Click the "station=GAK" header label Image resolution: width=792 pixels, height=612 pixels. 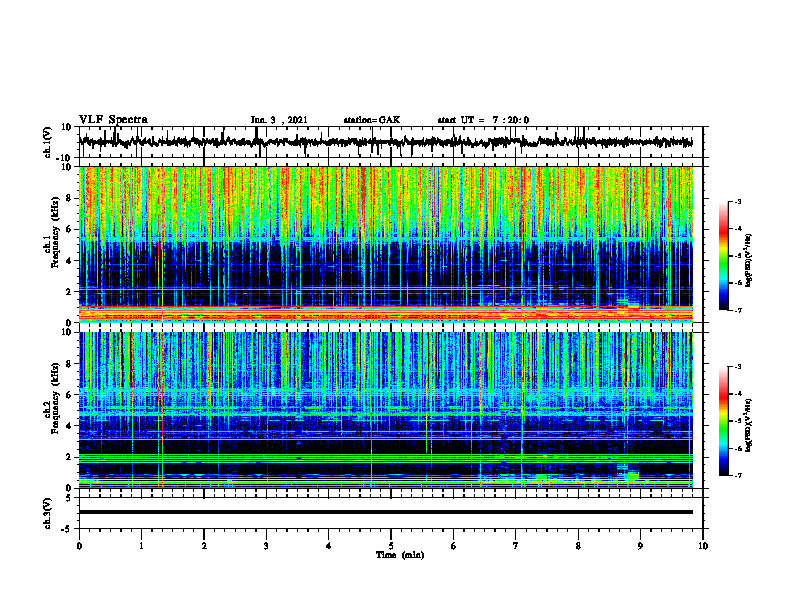372,120
